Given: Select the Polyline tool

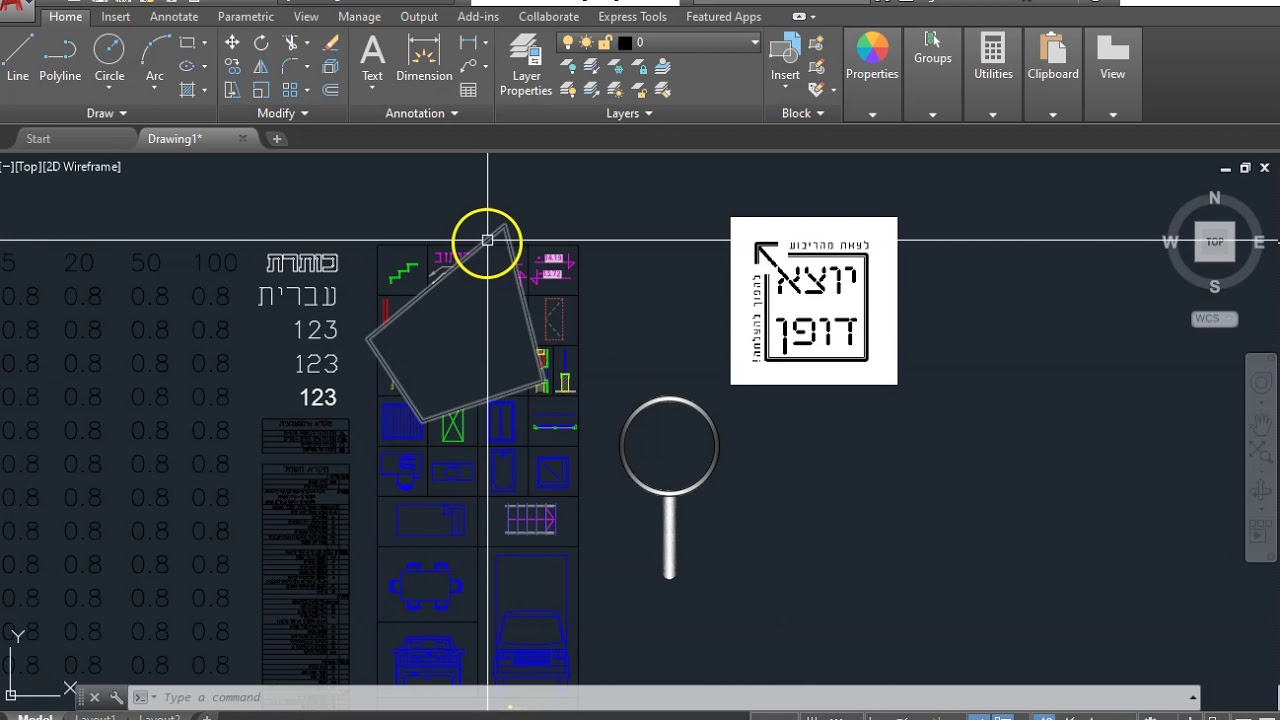Looking at the screenshot, I should 60,58.
